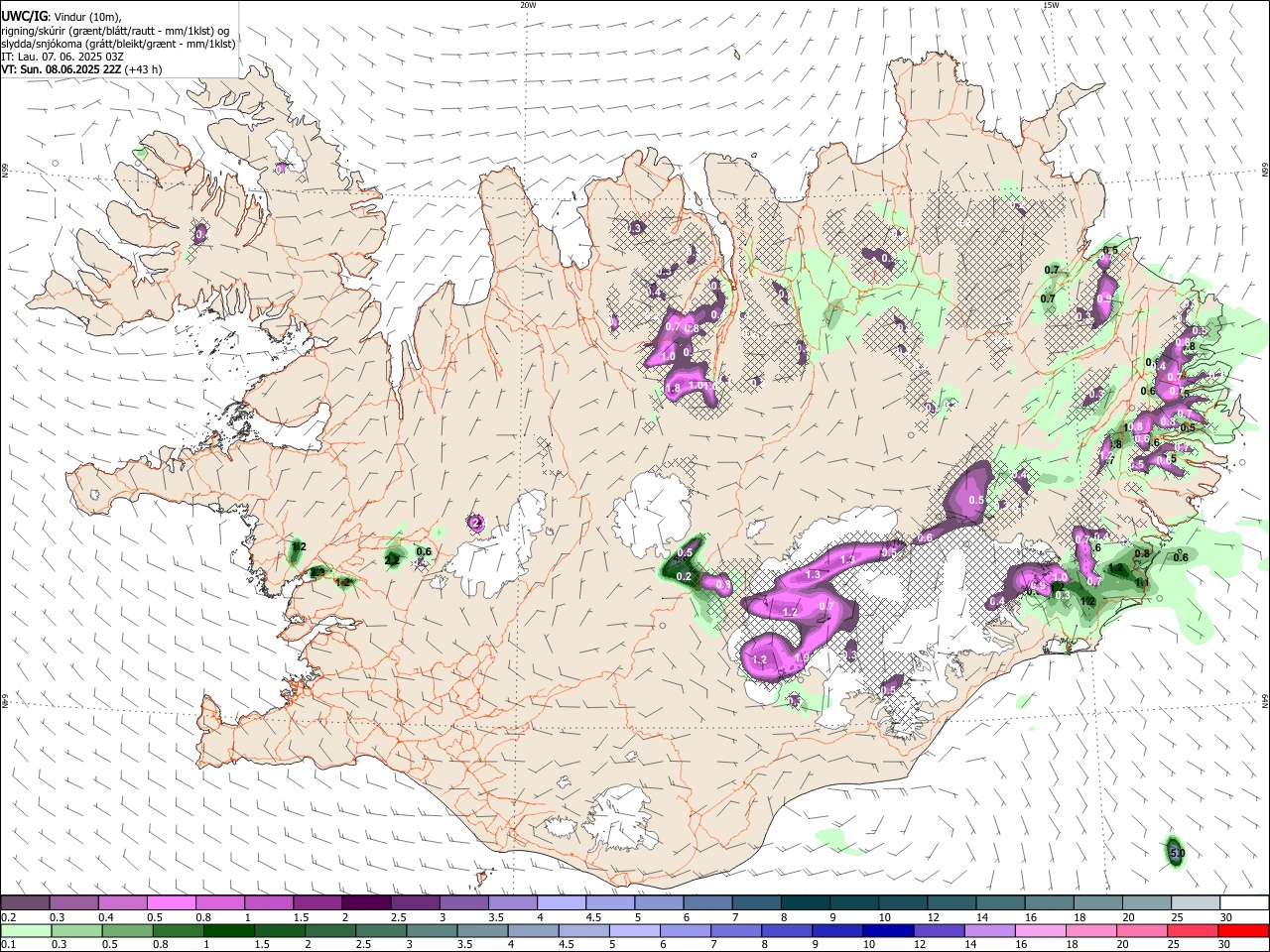
Task: Click the '15W' longitude label
Action: (x=1051, y=5)
